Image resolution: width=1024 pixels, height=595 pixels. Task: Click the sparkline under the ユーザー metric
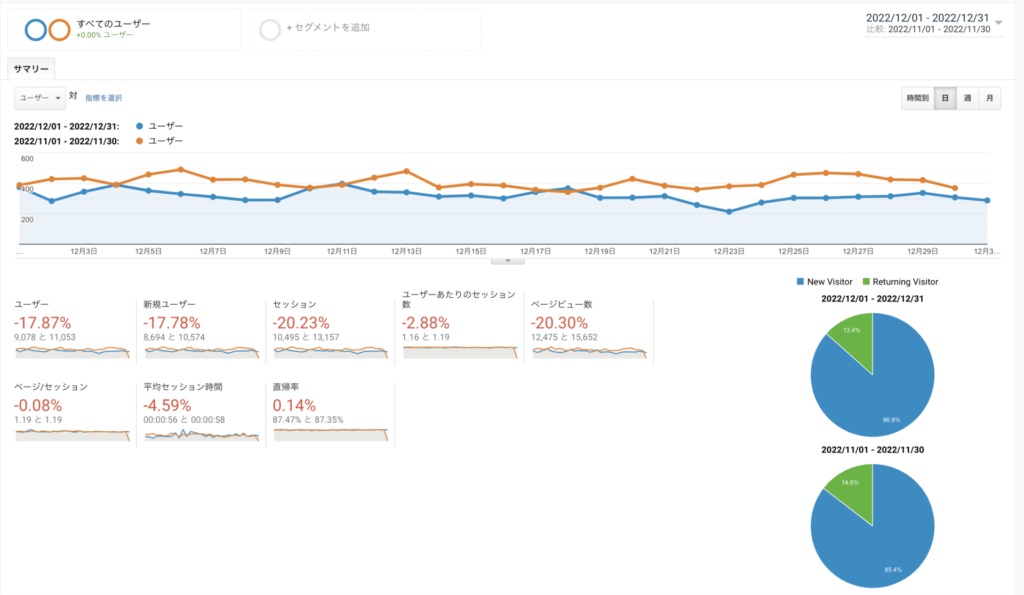point(72,352)
